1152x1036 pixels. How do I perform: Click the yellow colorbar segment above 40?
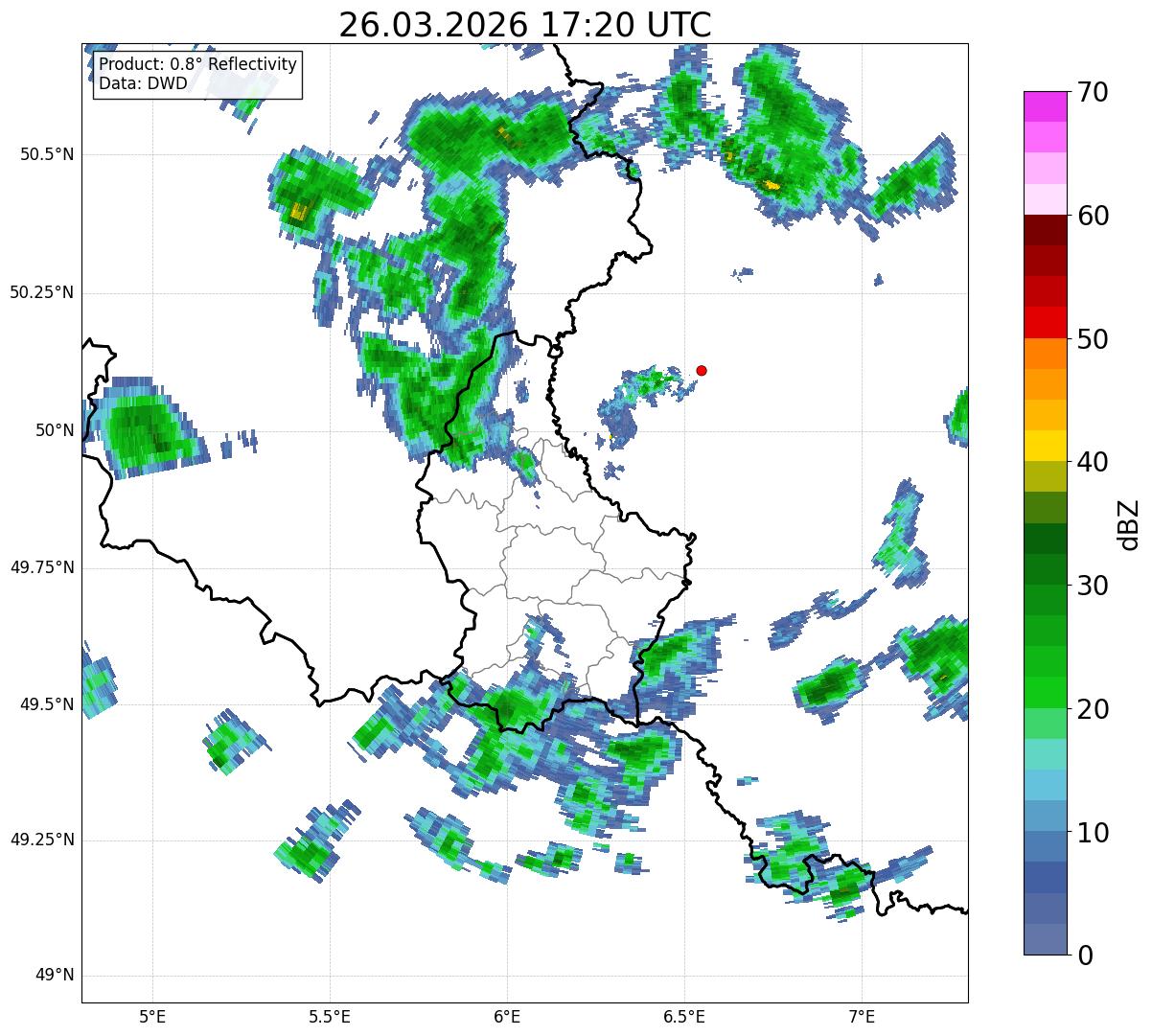tap(1046, 447)
